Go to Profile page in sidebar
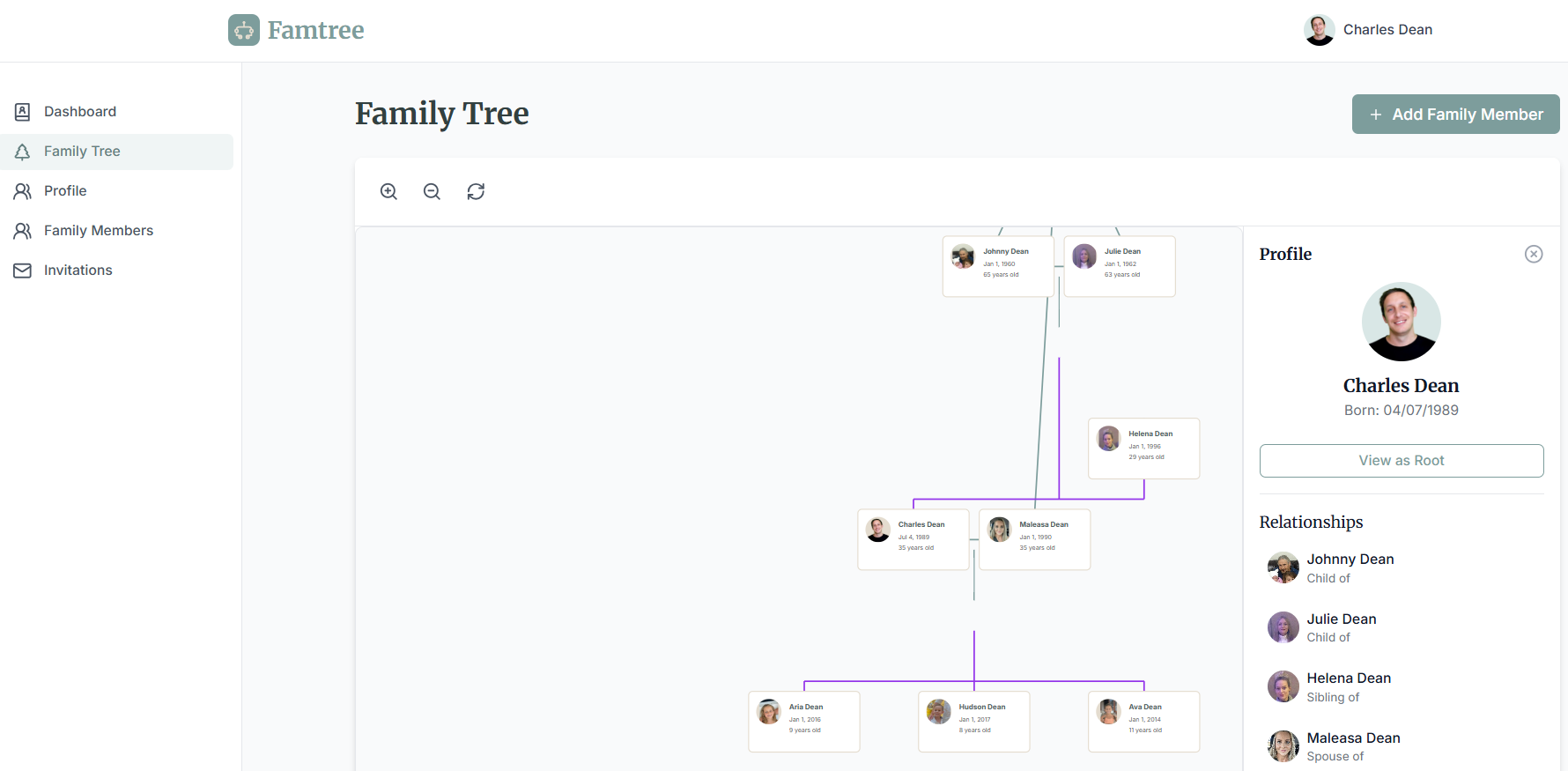 (x=65, y=191)
